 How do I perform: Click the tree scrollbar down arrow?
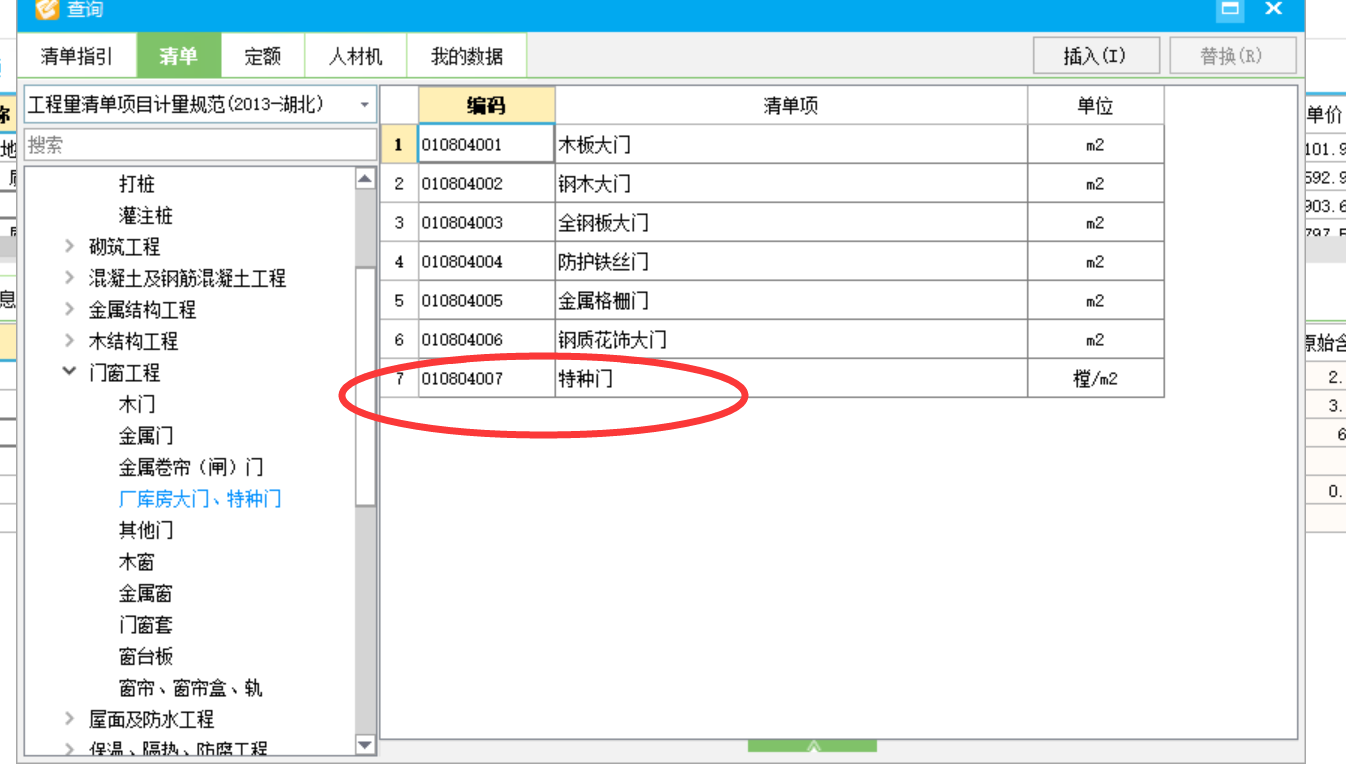tap(365, 745)
